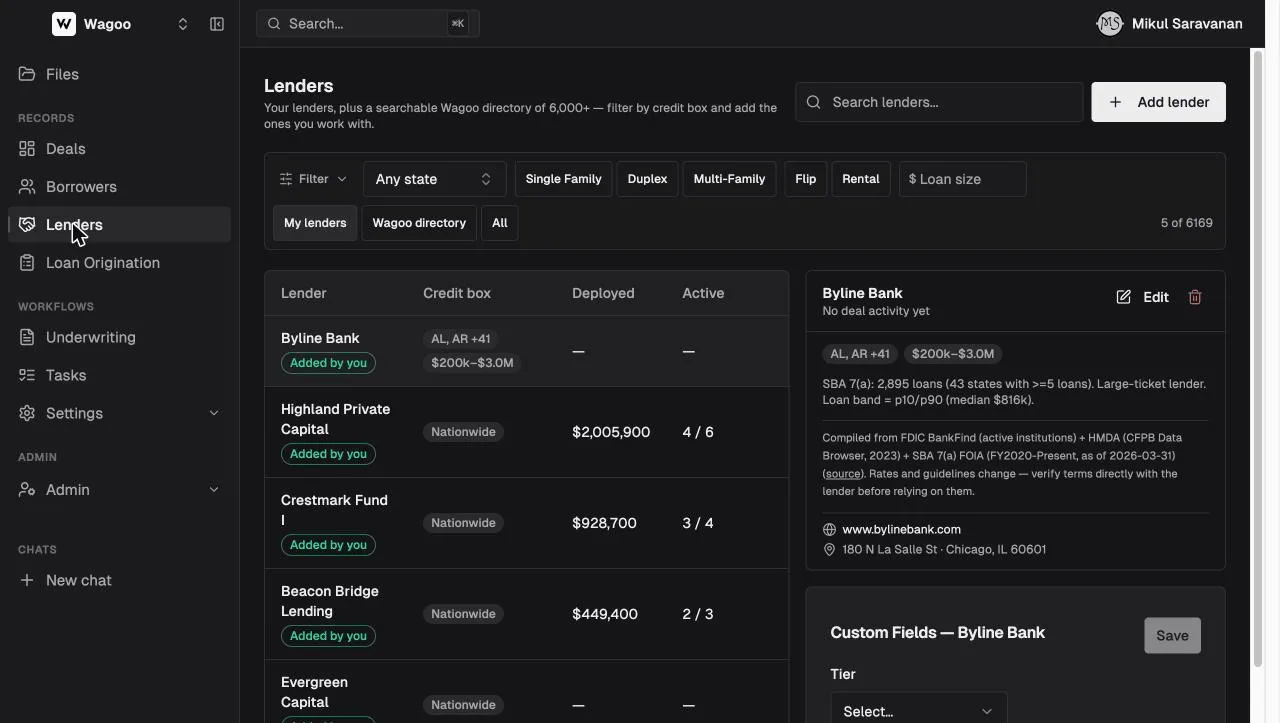This screenshot has height=723, width=1280.
Task: Open www.bylinebank.com website link
Action: pyautogui.click(x=901, y=530)
